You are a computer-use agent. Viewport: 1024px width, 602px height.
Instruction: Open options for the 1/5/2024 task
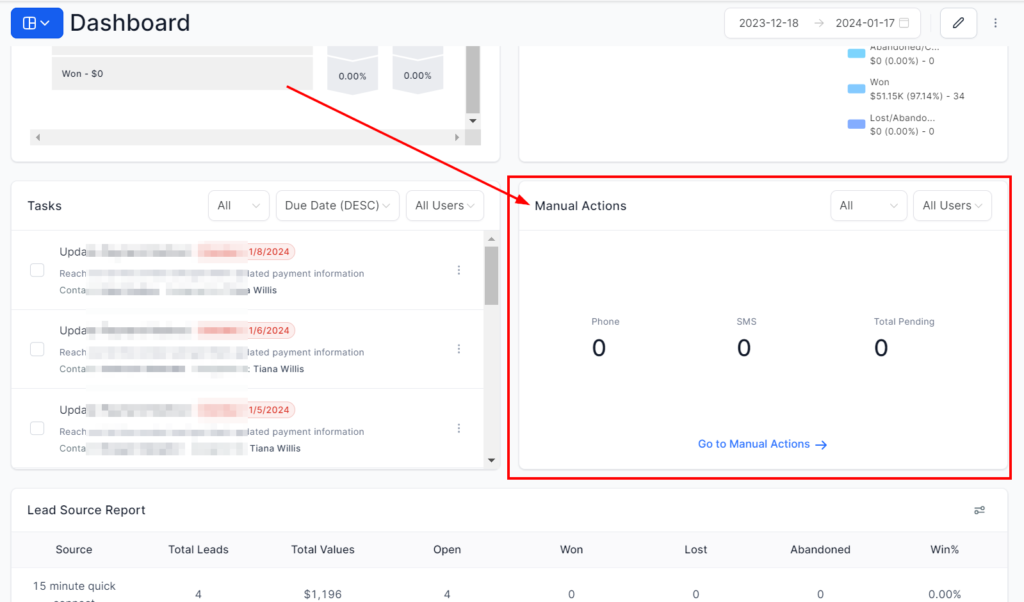coord(458,428)
